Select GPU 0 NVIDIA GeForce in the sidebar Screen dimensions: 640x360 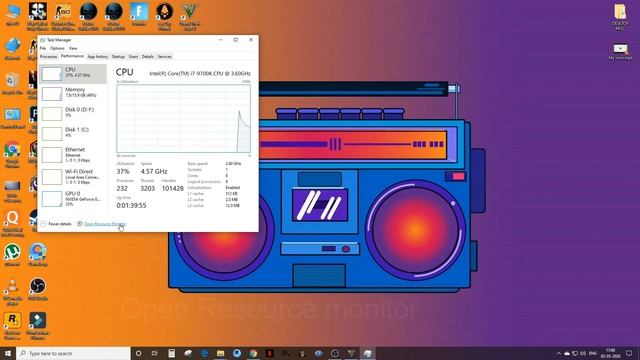click(73, 199)
